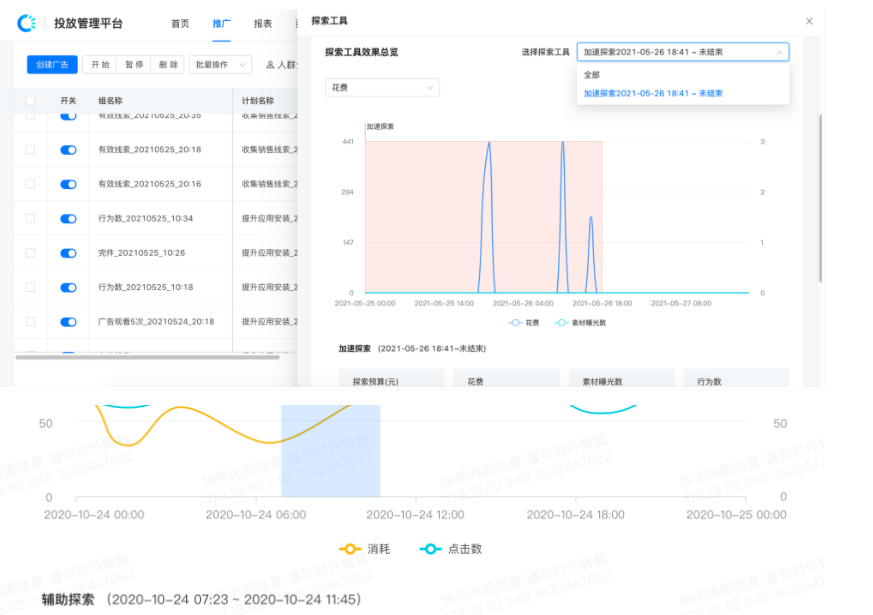Switch to the 首页 tab
This screenshot has height=615, width=873.
(x=180, y=22)
